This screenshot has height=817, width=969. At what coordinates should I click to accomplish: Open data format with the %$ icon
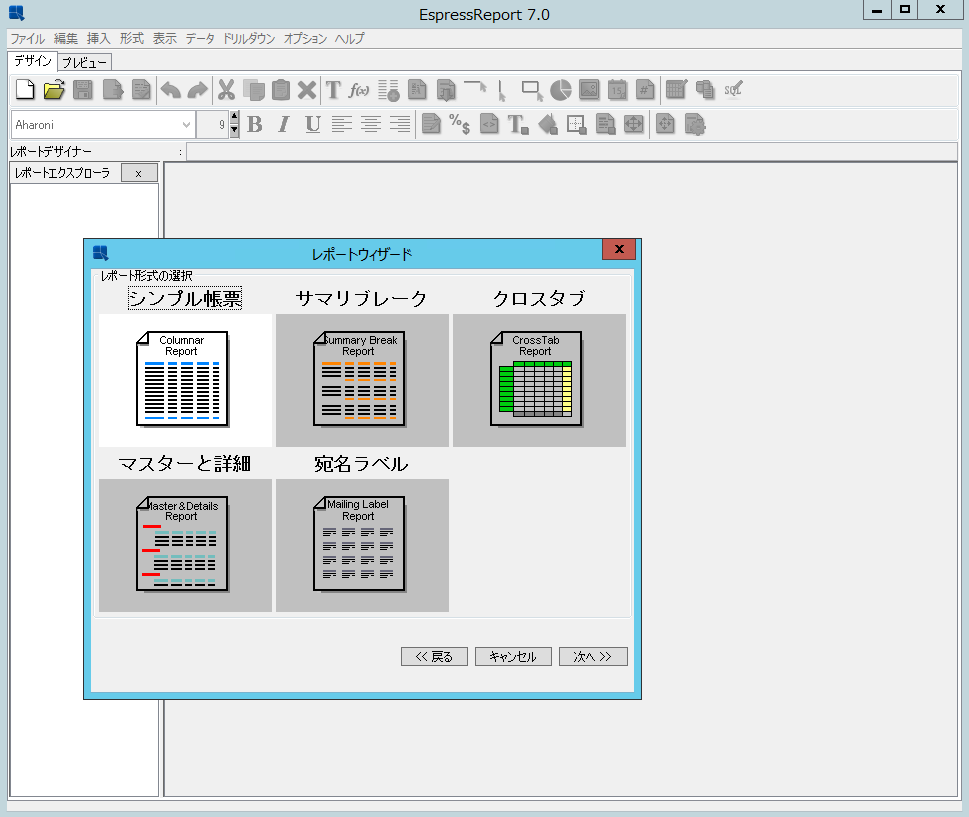pyautogui.click(x=460, y=124)
